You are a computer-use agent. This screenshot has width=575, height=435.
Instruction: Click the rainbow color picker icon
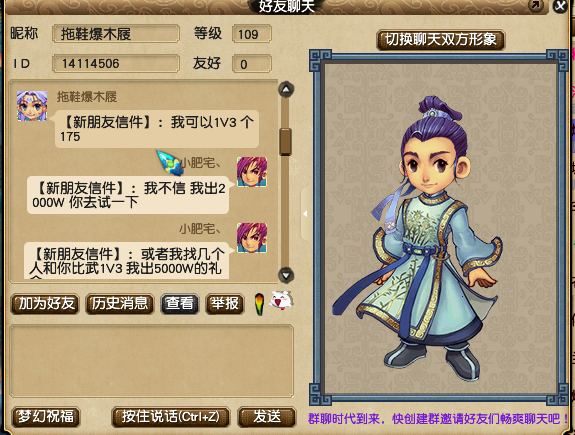coord(259,304)
